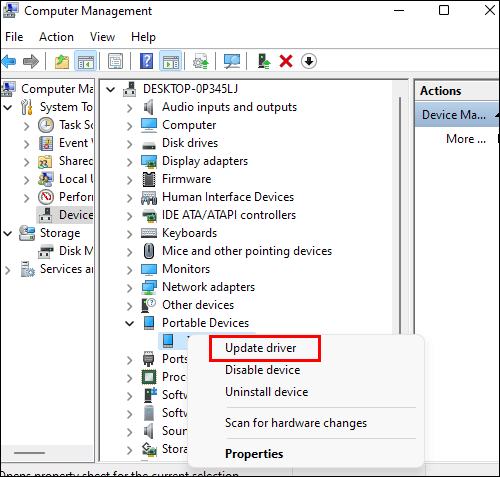Screen dimensions: 500x477
Task: Click the update driver toolbar icon
Action: pyautogui.click(x=264, y=61)
